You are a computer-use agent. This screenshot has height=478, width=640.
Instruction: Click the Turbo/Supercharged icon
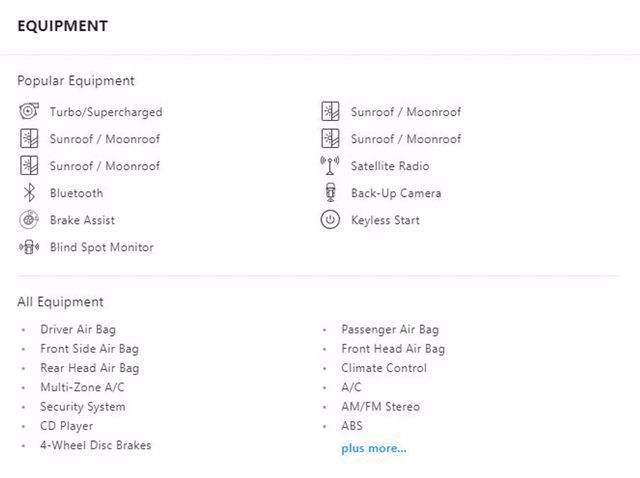(x=29, y=111)
